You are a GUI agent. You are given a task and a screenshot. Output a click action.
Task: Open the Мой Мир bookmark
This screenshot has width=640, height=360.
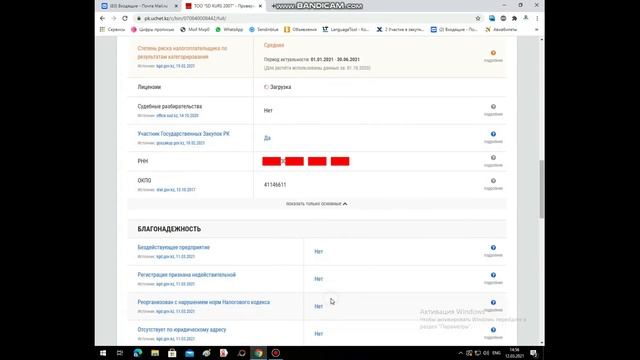[195, 29]
